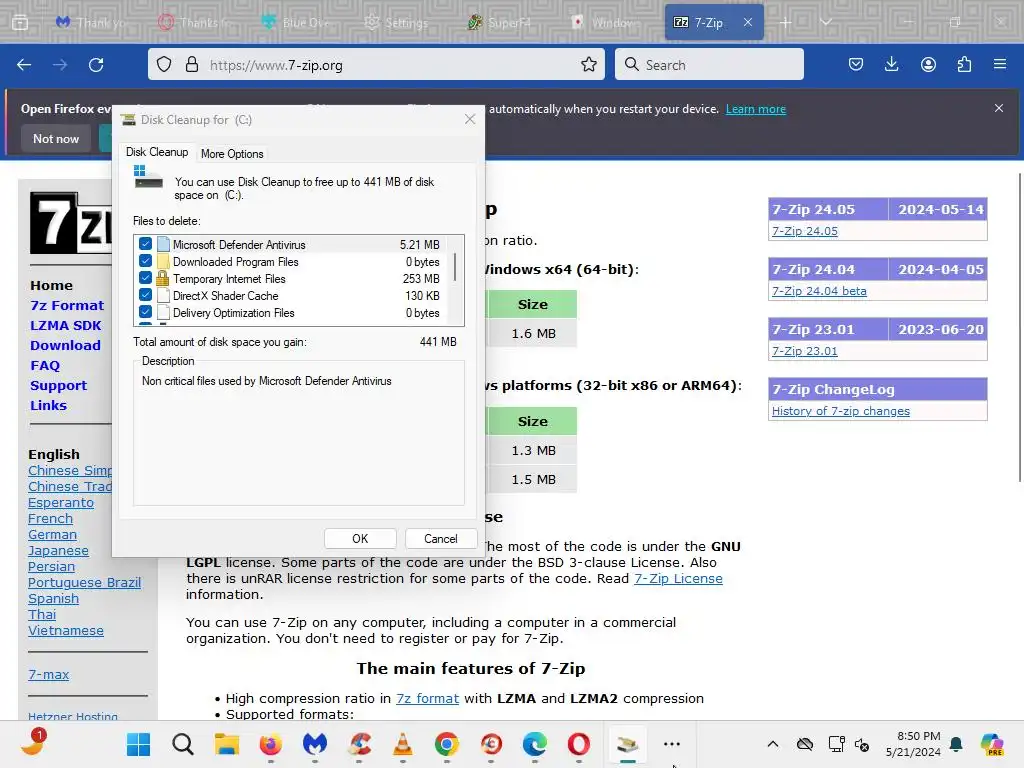Open the Firefox hamburger menu

click(1000, 65)
